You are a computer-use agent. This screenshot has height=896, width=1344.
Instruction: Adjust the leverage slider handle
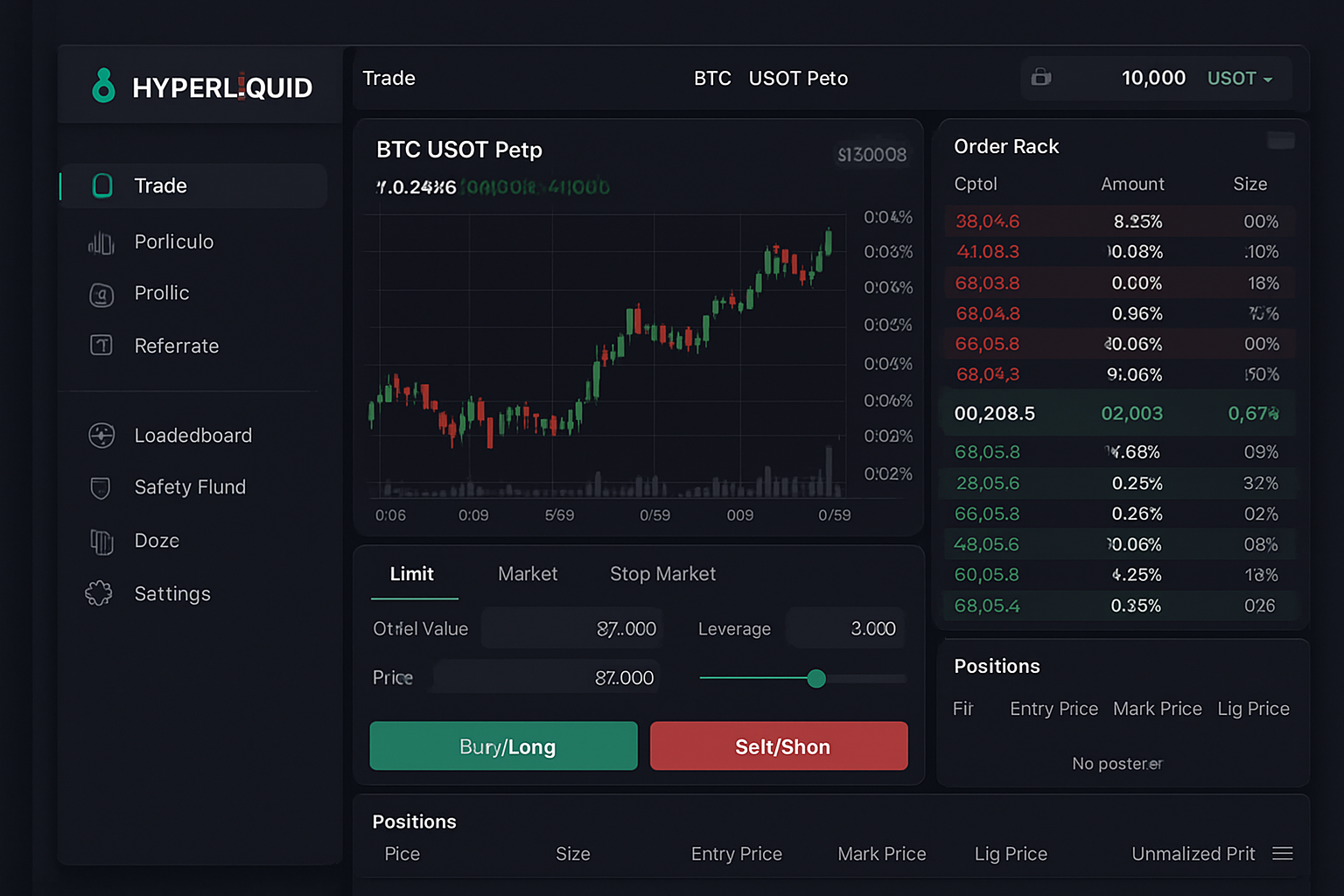(815, 678)
